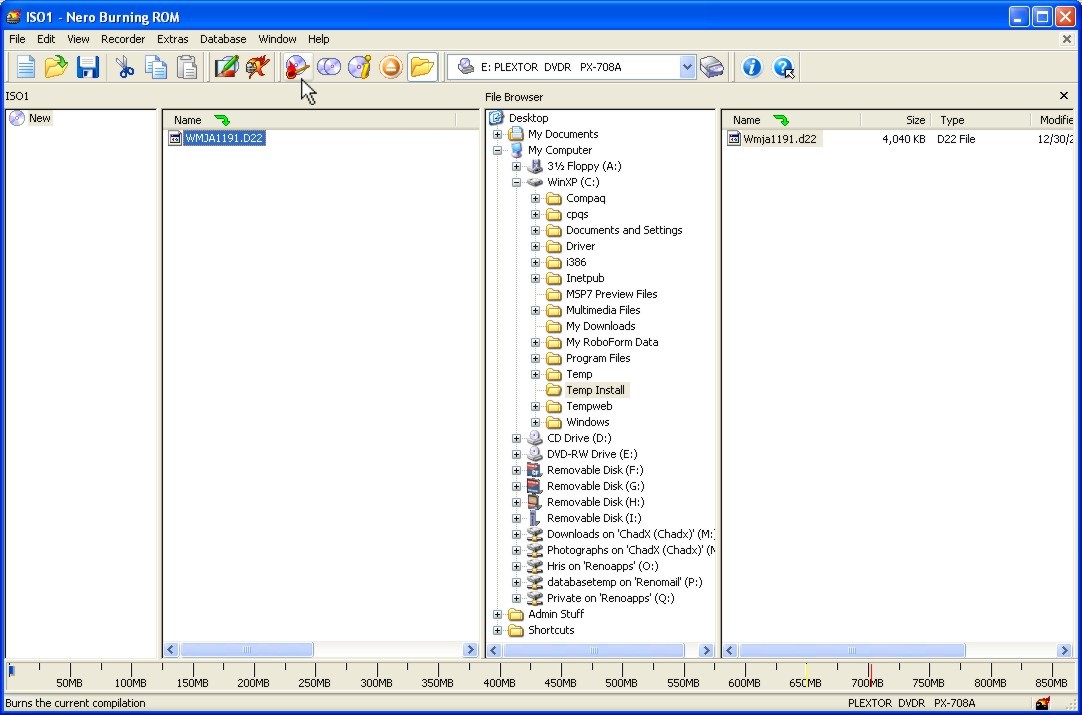The width and height of the screenshot is (1082, 715).
Task: Expand the Program Files folder node
Action: (535, 358)
